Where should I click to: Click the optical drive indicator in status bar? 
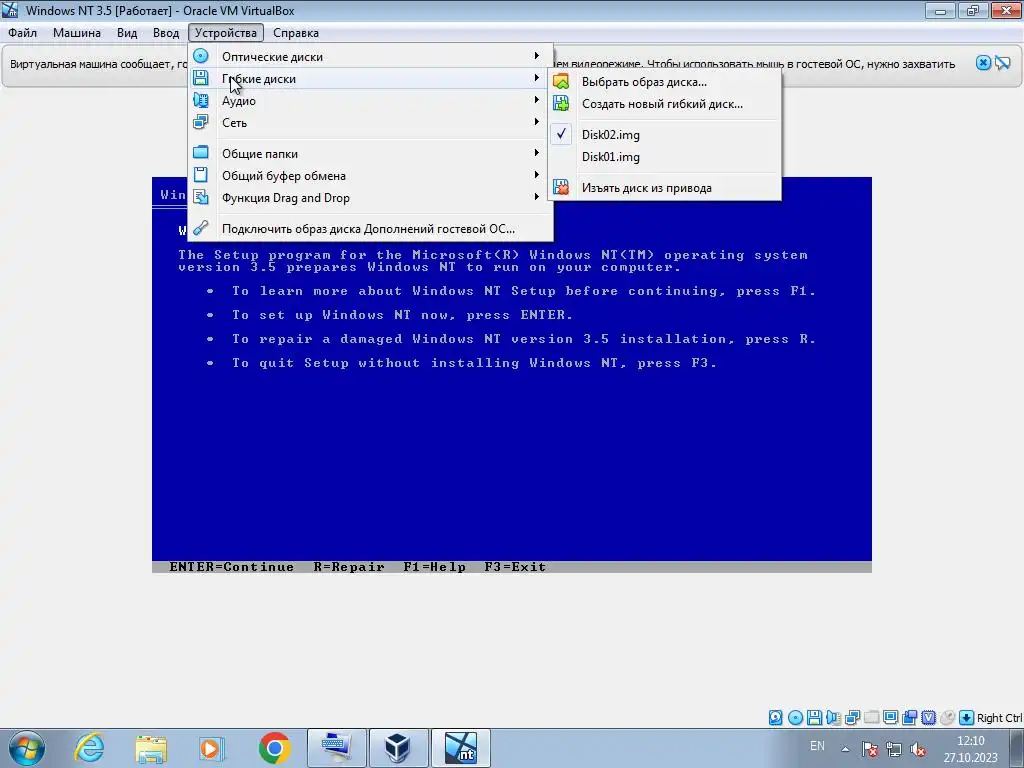(795, 718)
